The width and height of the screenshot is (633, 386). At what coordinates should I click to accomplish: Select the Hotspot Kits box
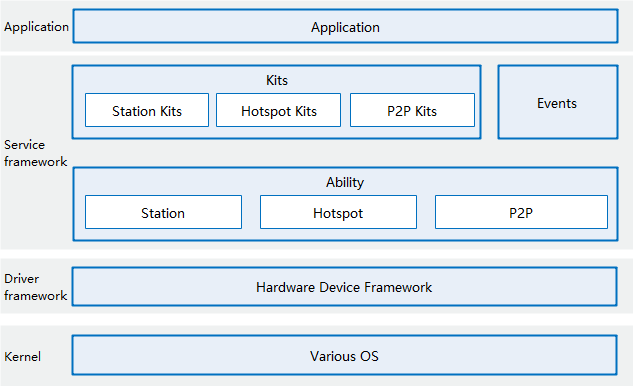tap(279, 110)
